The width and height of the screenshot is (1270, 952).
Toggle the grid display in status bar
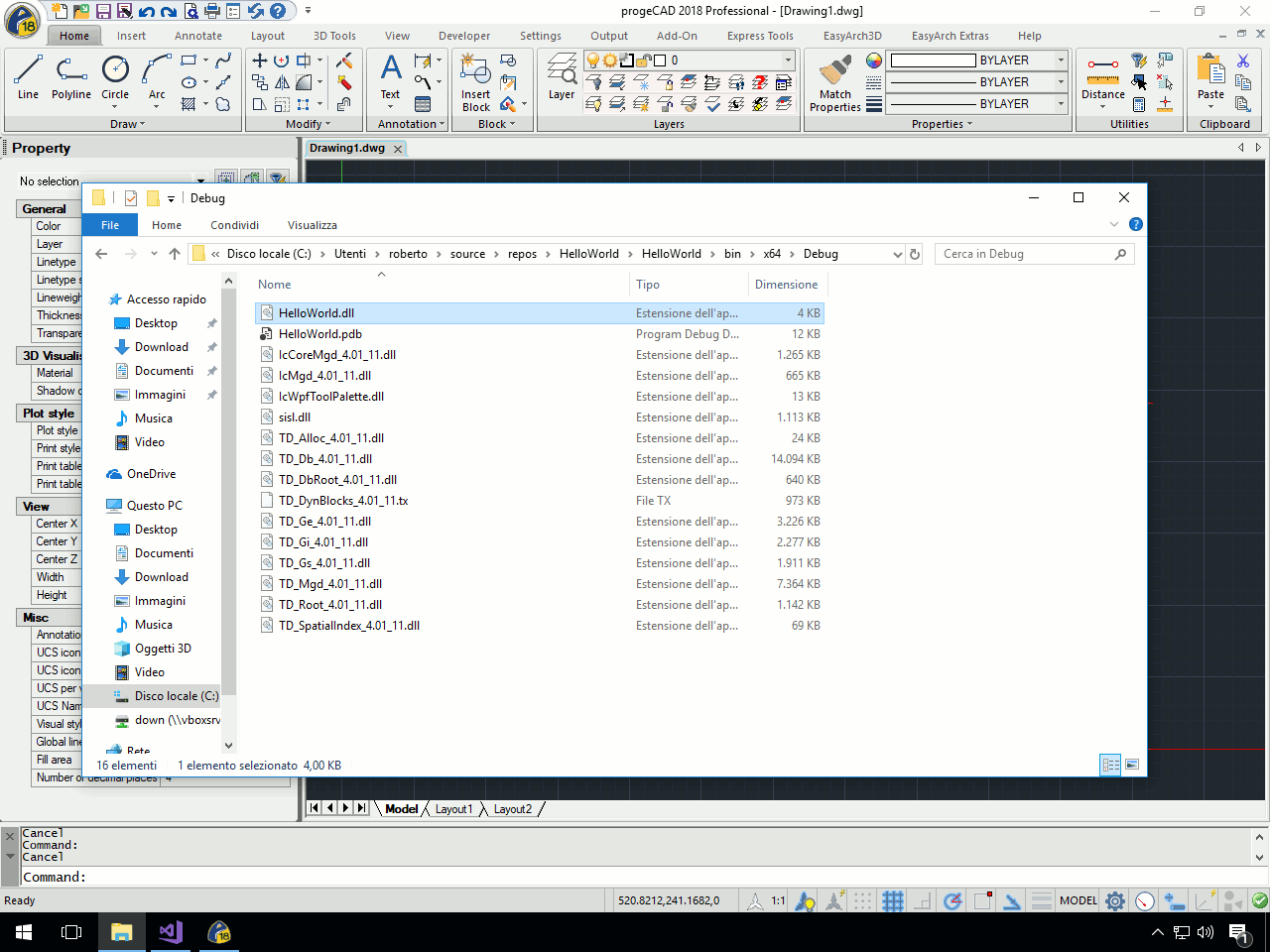893,901
